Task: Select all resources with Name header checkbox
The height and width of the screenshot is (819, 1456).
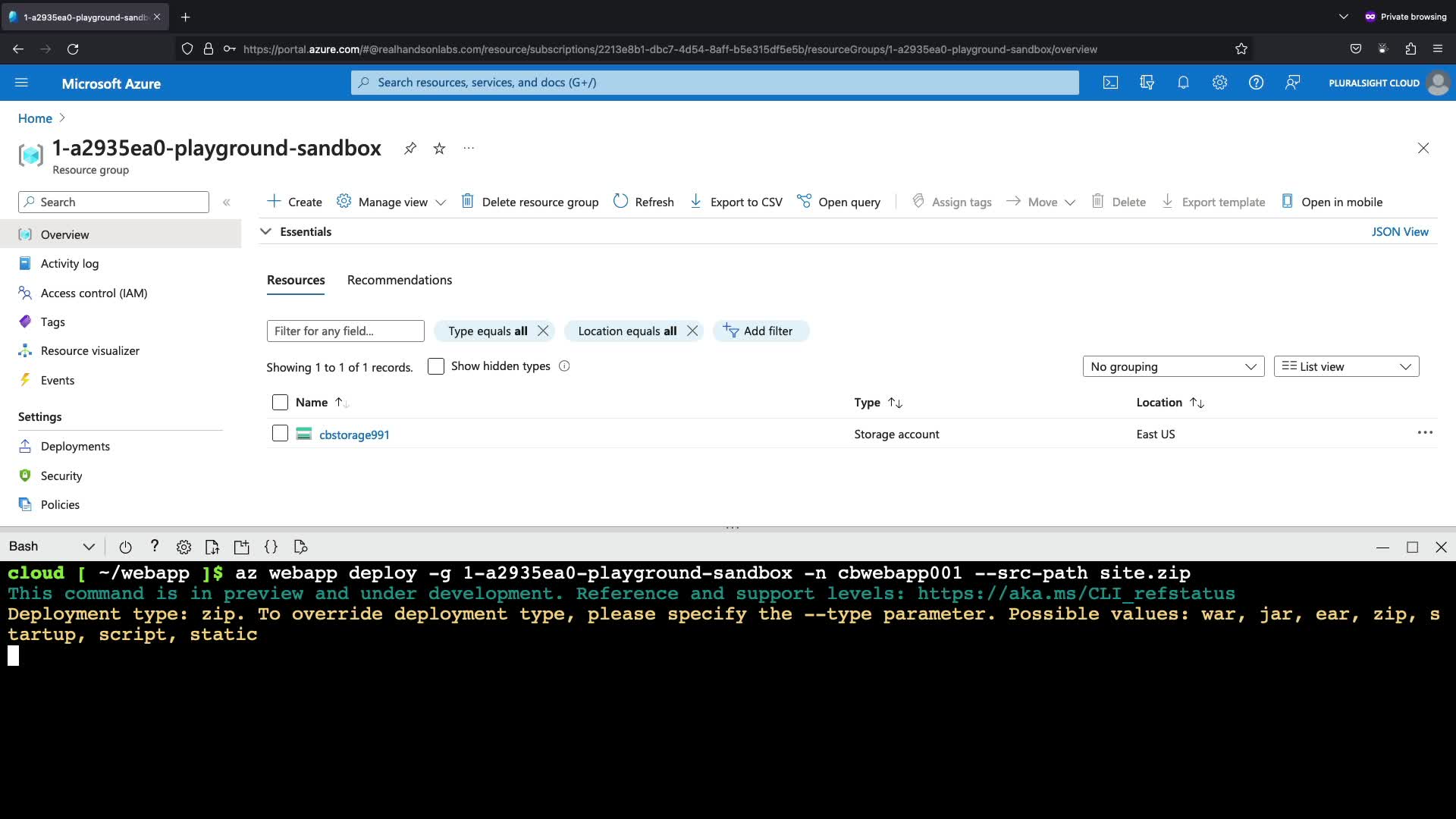Action: tap(280, 402)
